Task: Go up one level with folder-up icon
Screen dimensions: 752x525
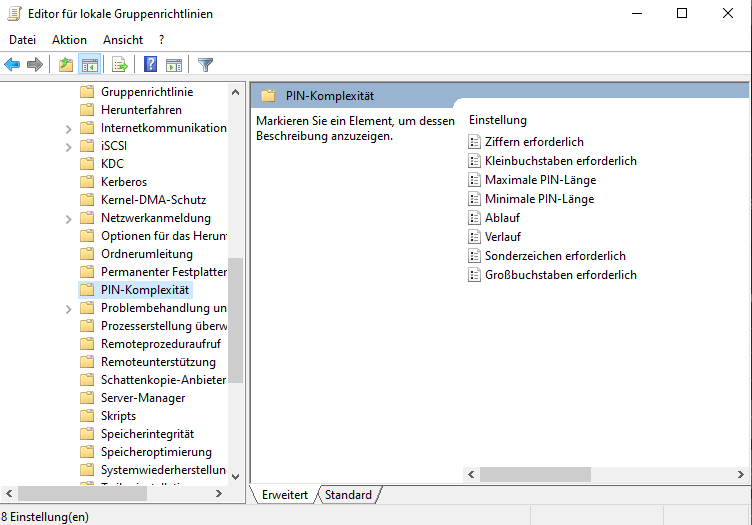Action: coord(66,64)
